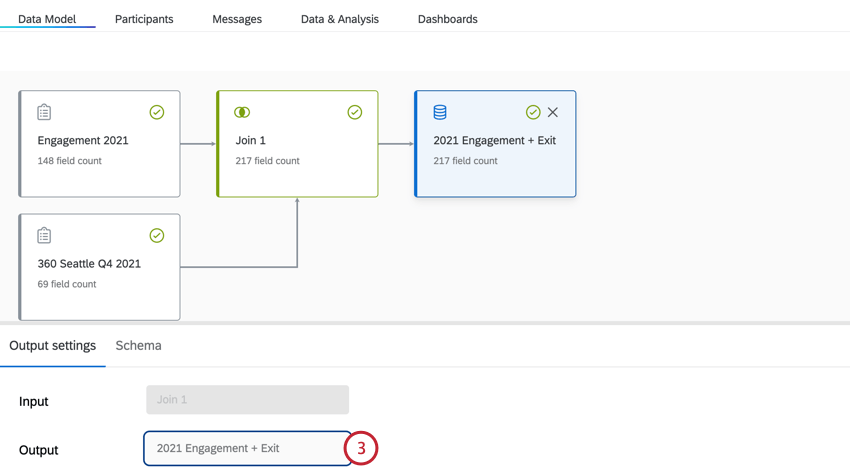
Task: Select the Join 1 node title
Action: [x=251, y=141]
